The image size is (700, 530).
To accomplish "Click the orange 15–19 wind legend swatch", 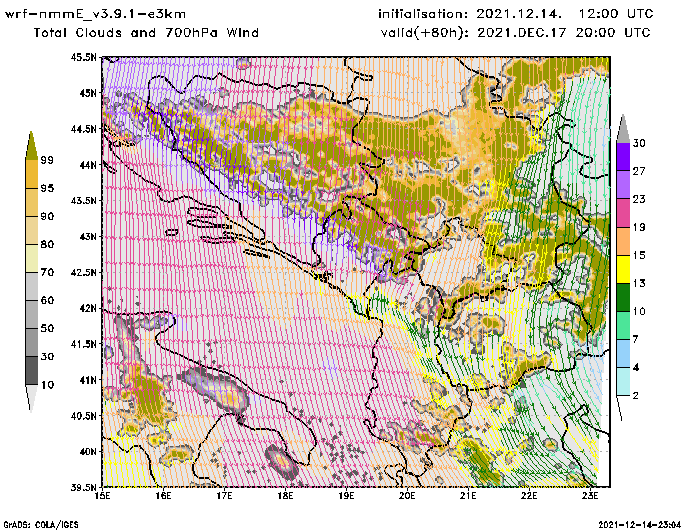I will click(623, 241).
